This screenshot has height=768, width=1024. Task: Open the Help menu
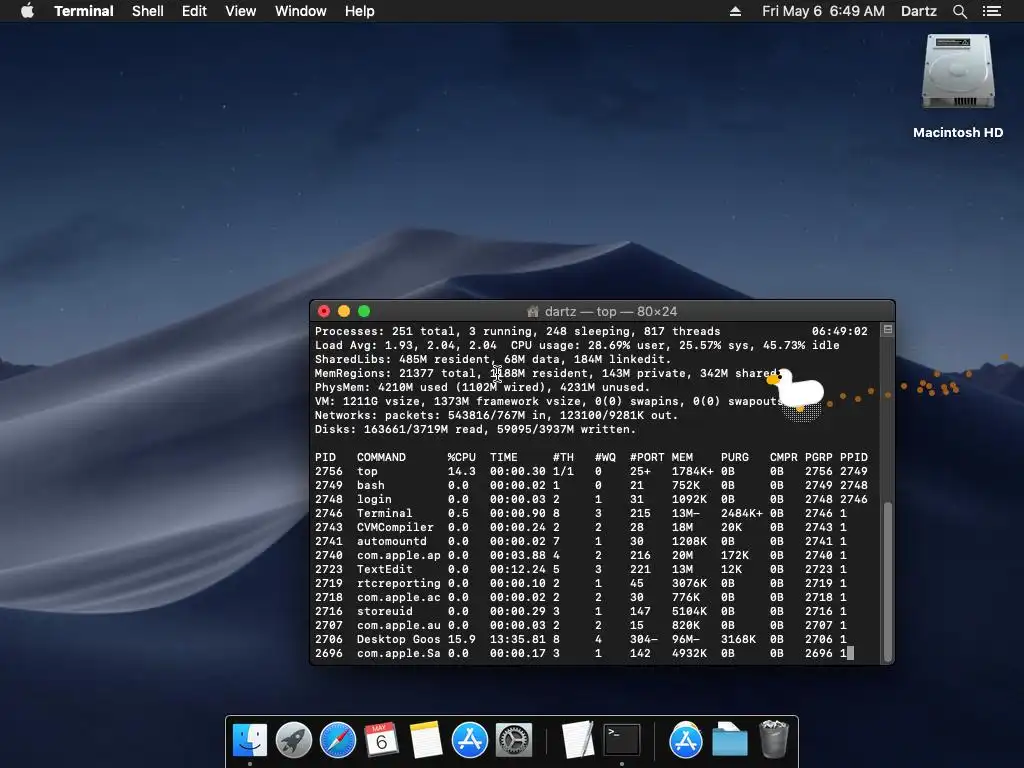(360, 11)
